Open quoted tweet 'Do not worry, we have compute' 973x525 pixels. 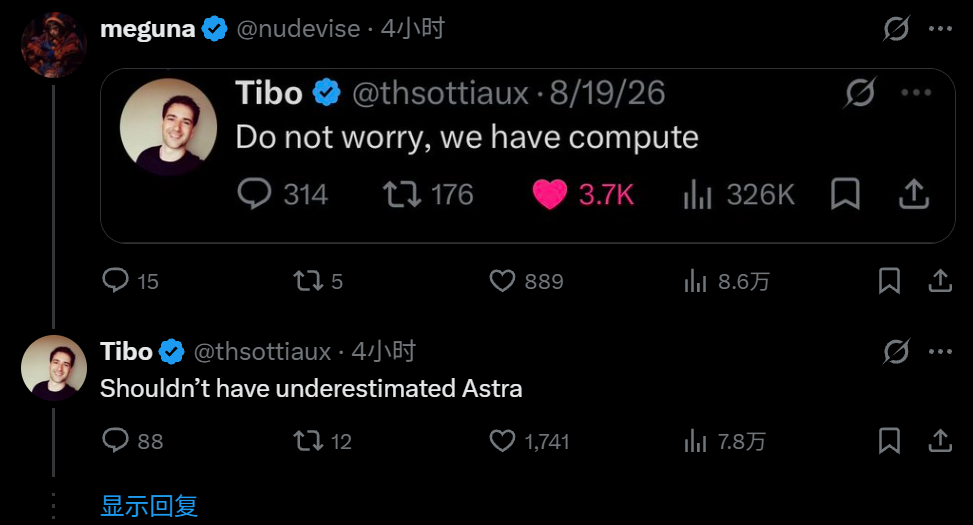click(527, 156)
